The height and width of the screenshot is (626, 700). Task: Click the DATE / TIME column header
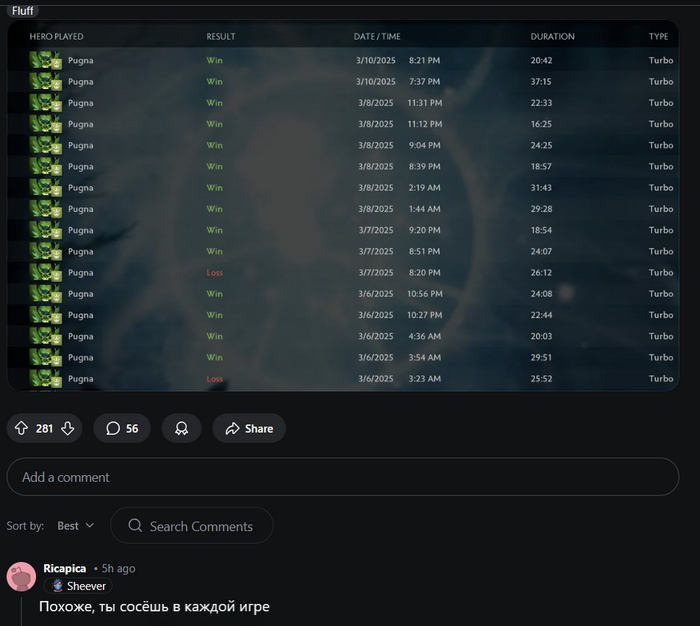click(377, 37)
